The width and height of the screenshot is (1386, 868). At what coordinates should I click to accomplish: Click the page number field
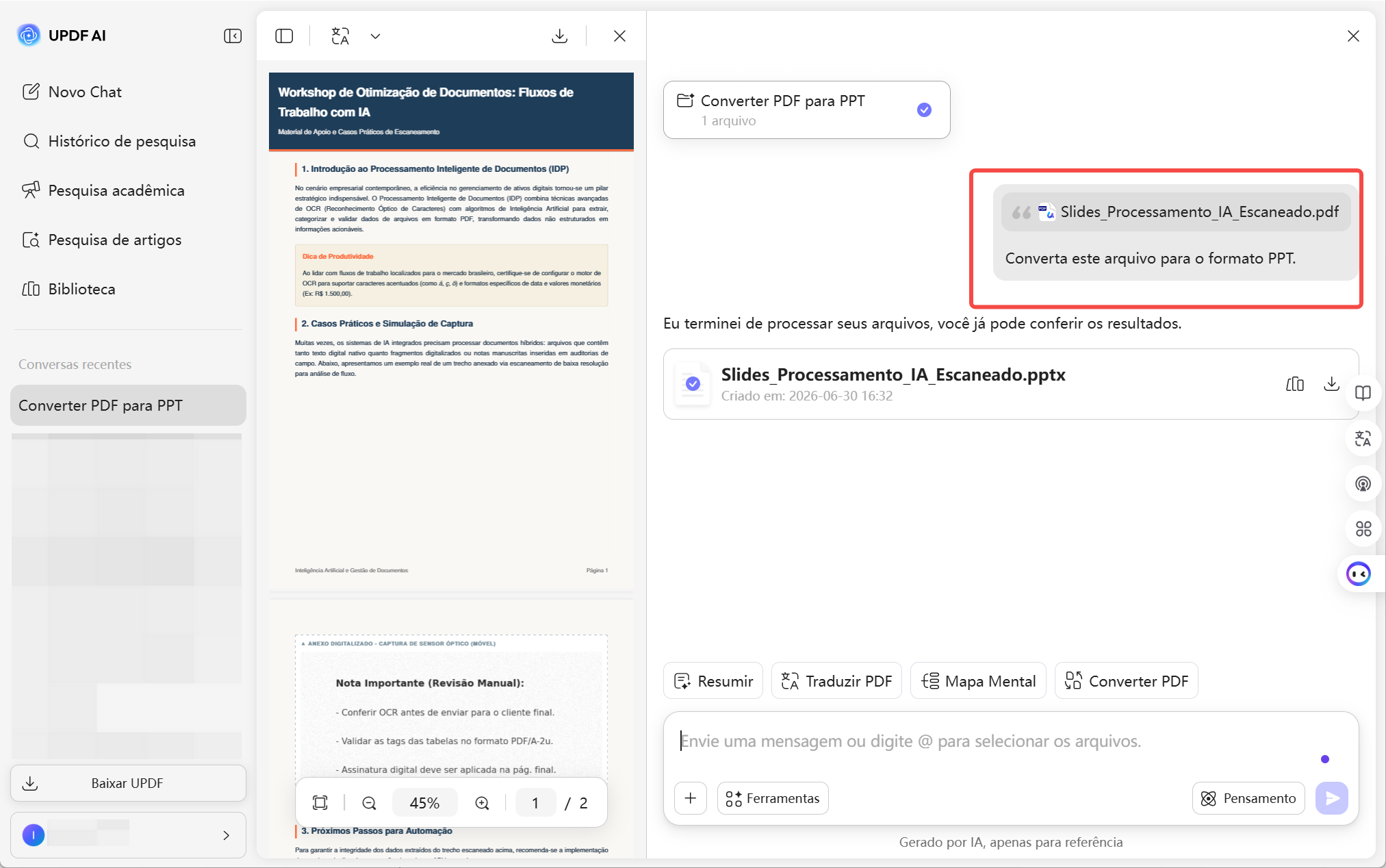tap(535, 803)
